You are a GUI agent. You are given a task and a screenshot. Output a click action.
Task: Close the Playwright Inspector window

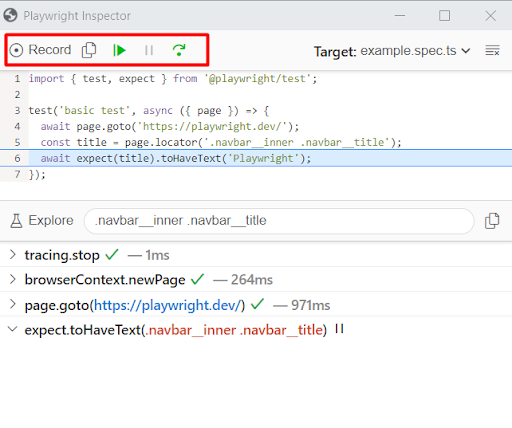pos(490,15)
